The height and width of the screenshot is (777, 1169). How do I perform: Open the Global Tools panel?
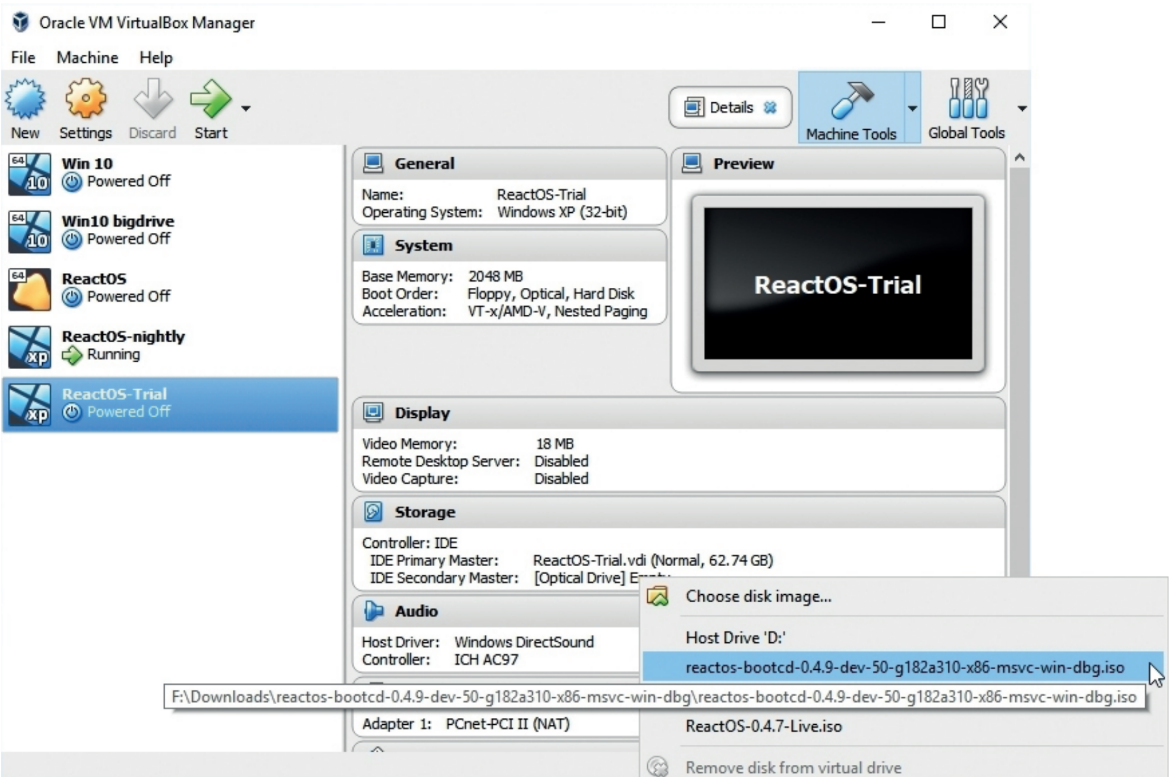click(x=969, y=107)
